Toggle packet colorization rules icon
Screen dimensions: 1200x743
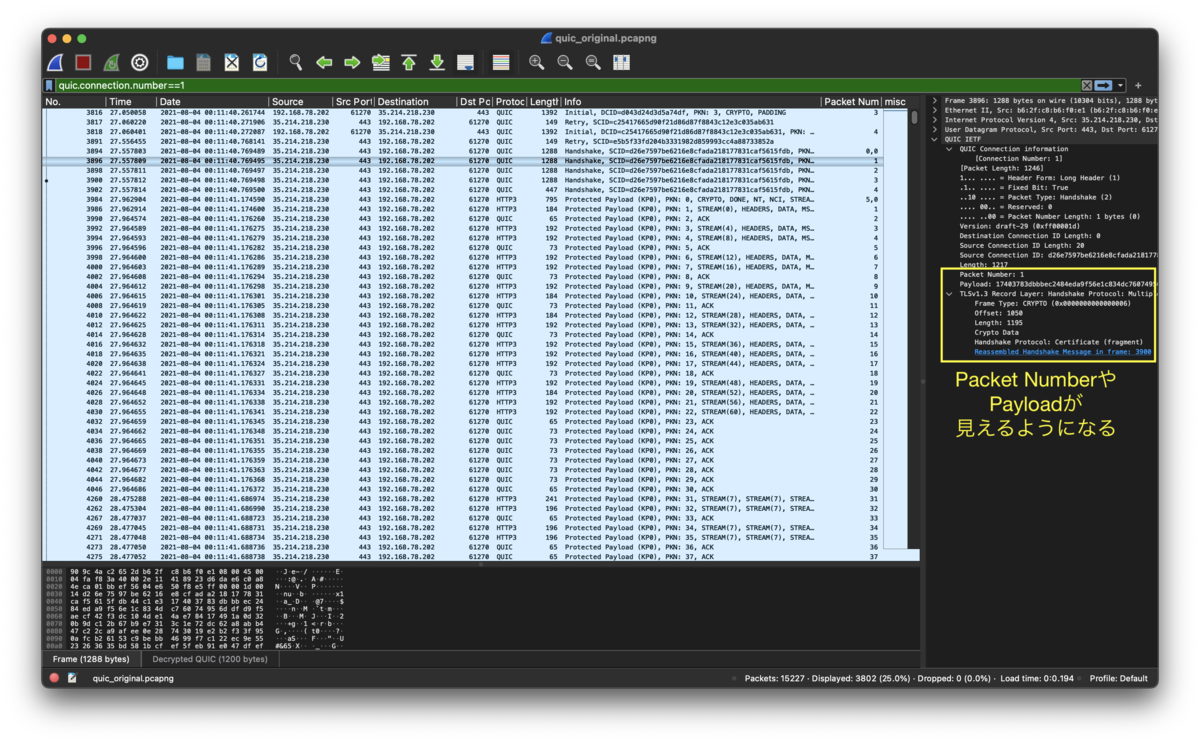(x=501, y=63)
